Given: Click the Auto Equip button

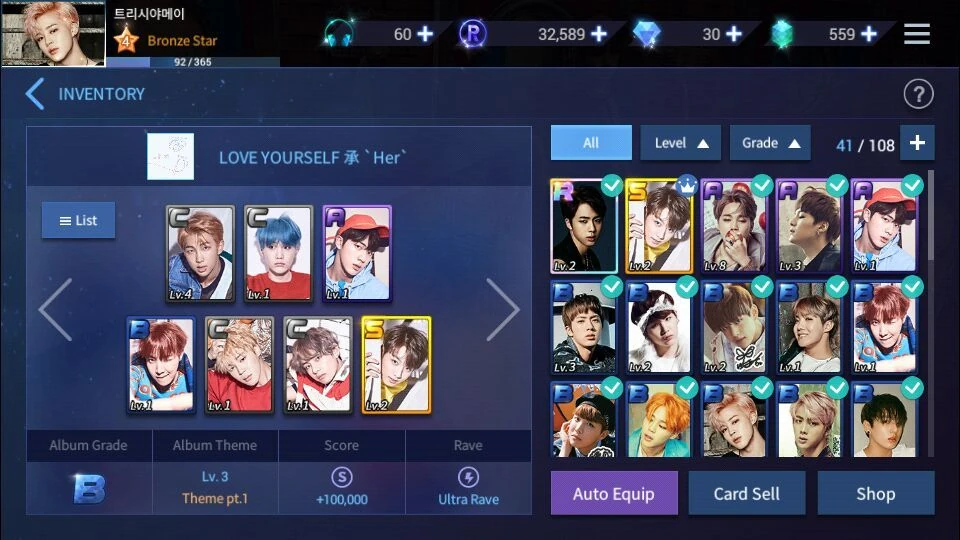Looking at the screenshot, I should (x=614, y=493).
